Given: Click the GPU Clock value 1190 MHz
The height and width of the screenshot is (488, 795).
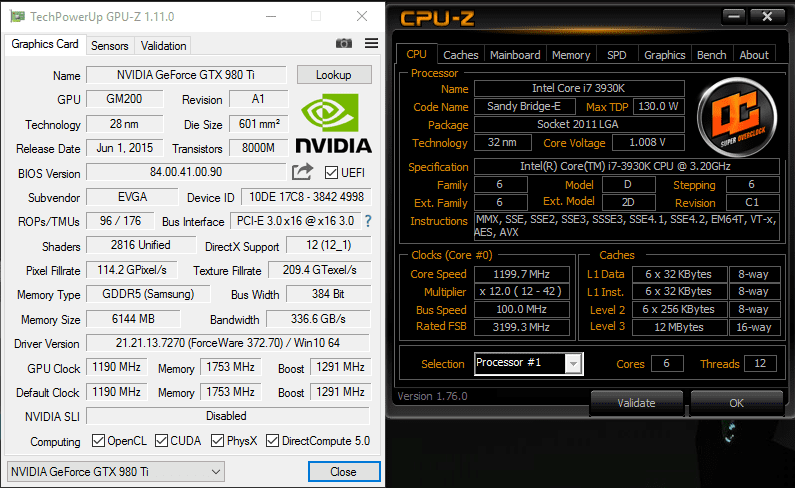Looking at the screenshot, I should tap(117, 367).
